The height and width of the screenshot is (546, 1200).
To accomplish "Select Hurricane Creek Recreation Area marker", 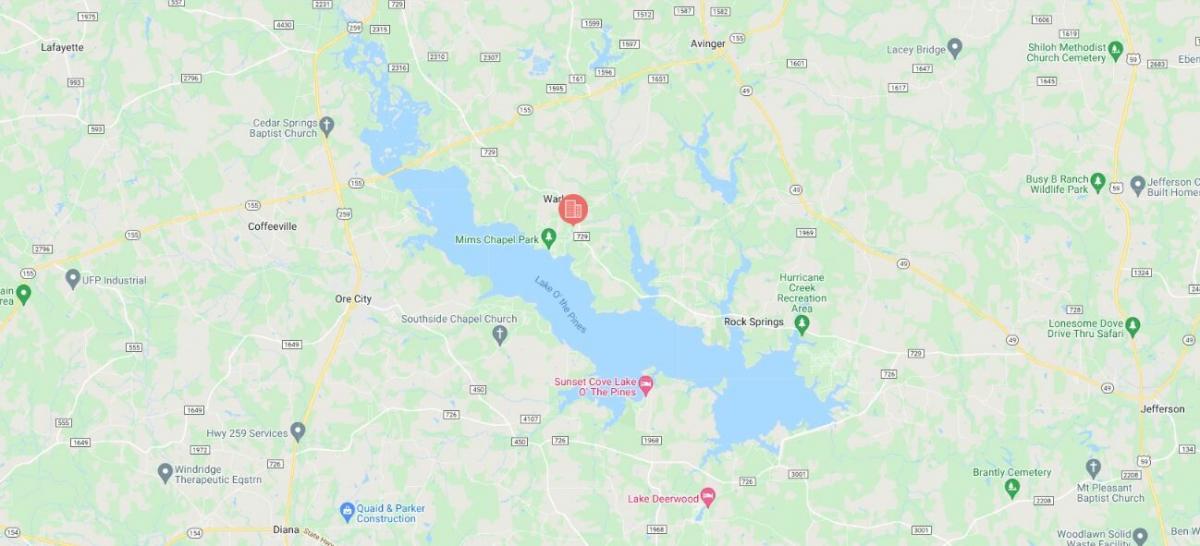I will tap(802, 327).
